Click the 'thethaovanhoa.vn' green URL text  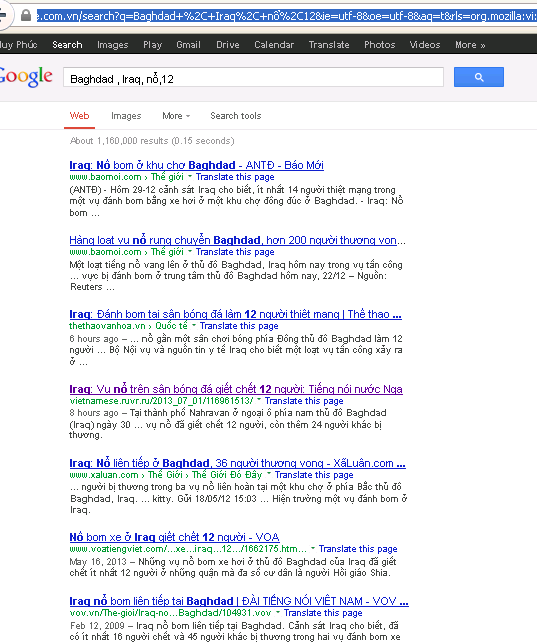(x=107, y=326)
